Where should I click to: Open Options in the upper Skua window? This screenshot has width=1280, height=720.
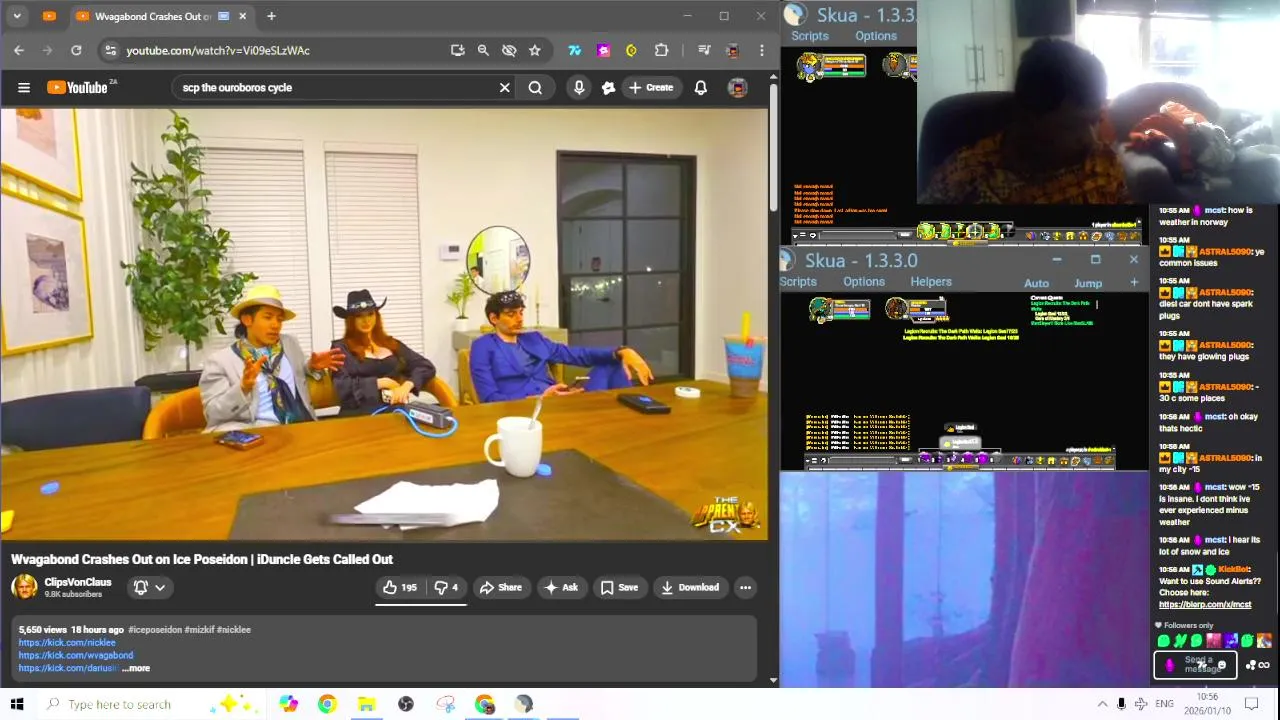(876, 36)
